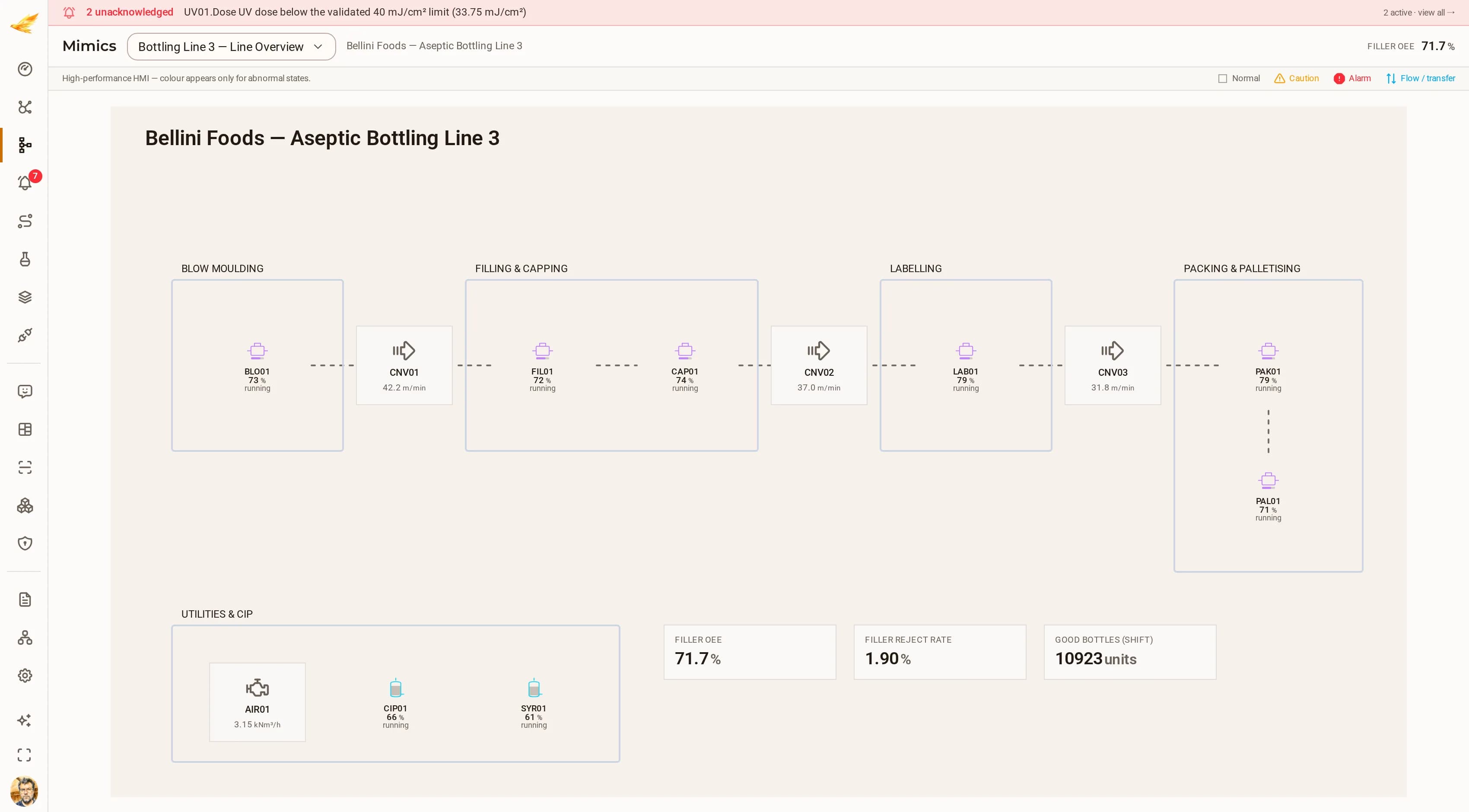Click the dropdown chevron beside Line Overview
The image size is (1469, 812).
point(318,47)
